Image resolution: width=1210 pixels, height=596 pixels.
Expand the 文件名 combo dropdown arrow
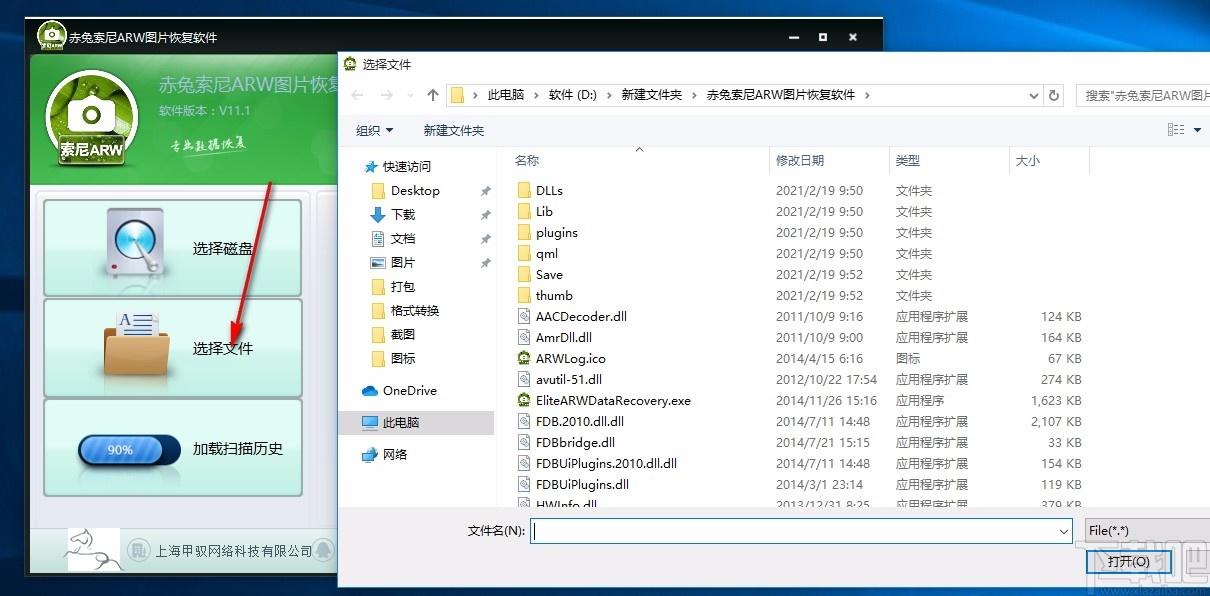click(1064, 531)
